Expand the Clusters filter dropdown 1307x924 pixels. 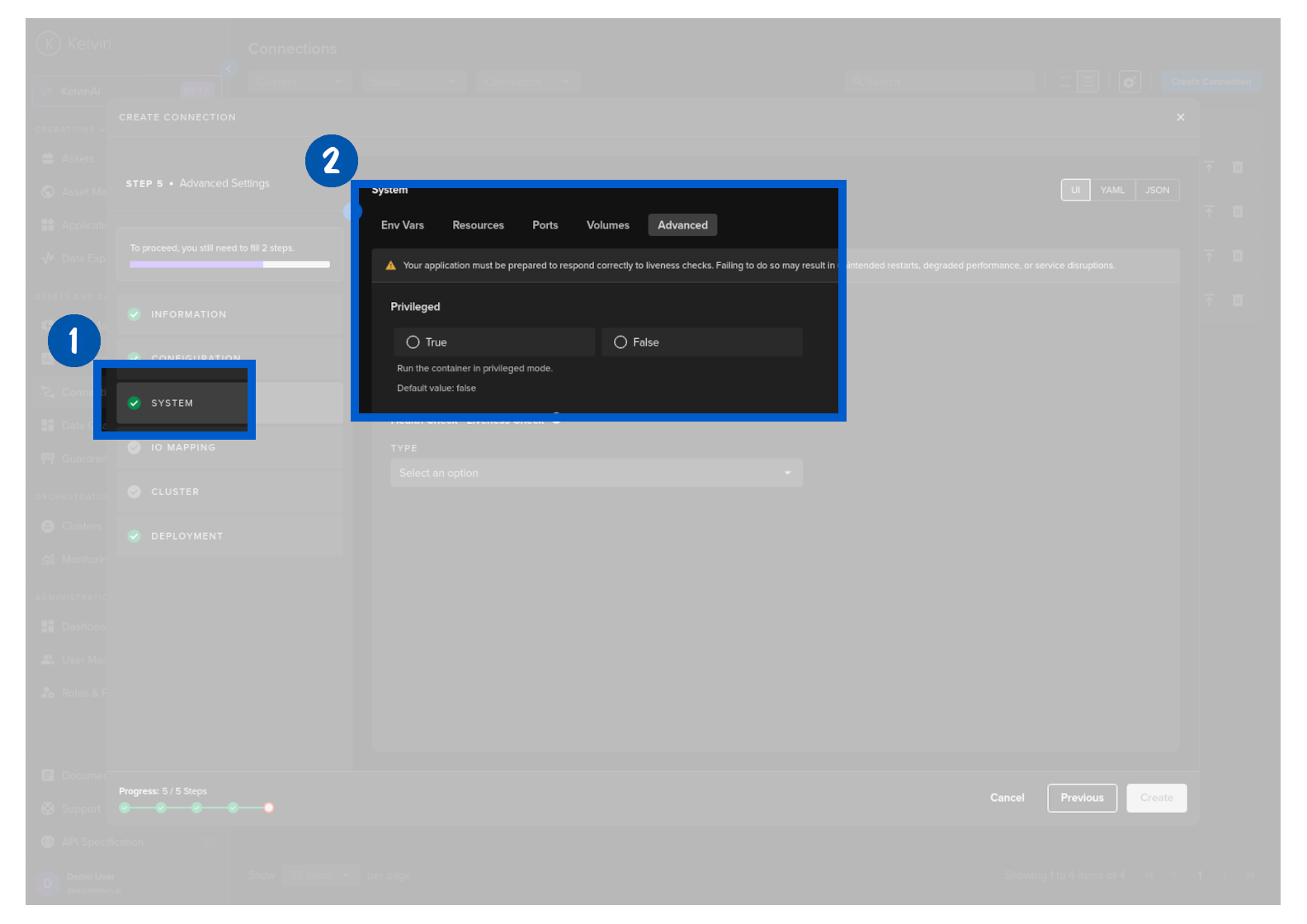(x=299, y=82)
